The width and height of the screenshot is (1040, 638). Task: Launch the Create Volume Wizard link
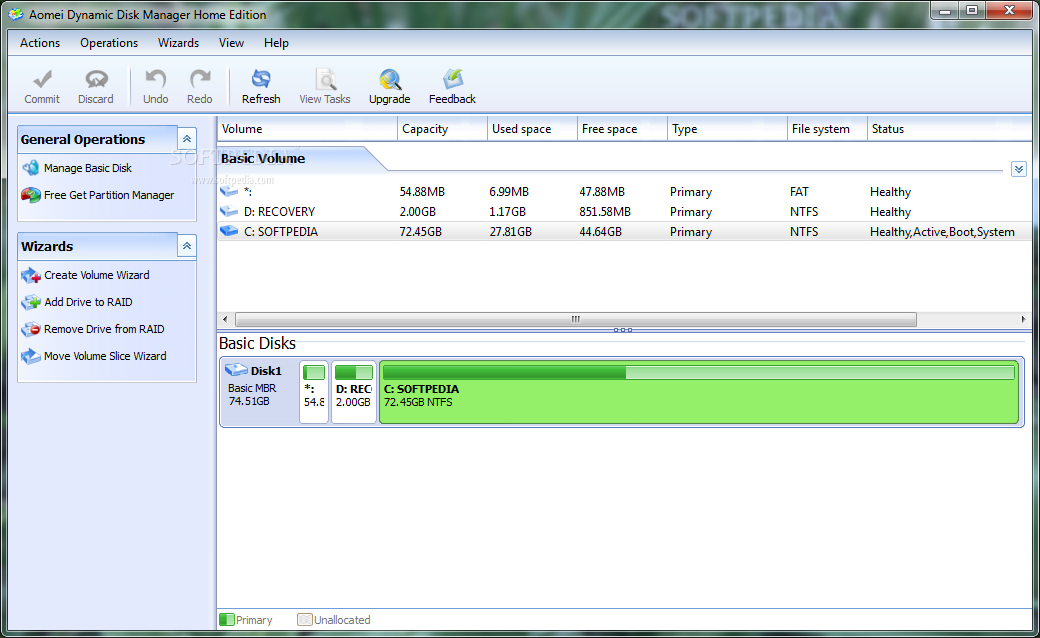pos(97,275)
